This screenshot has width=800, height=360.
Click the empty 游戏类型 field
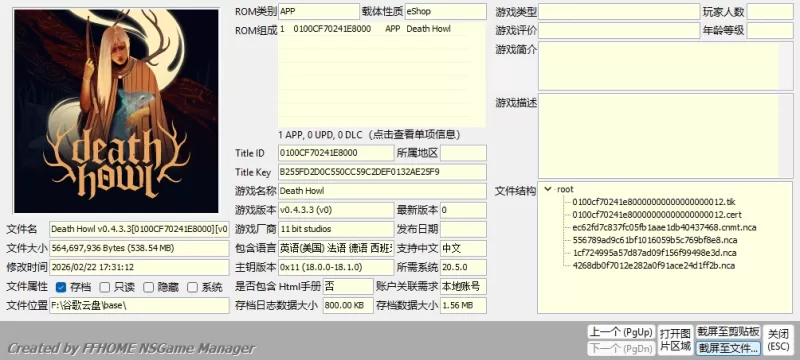click(x=619, y=11)
